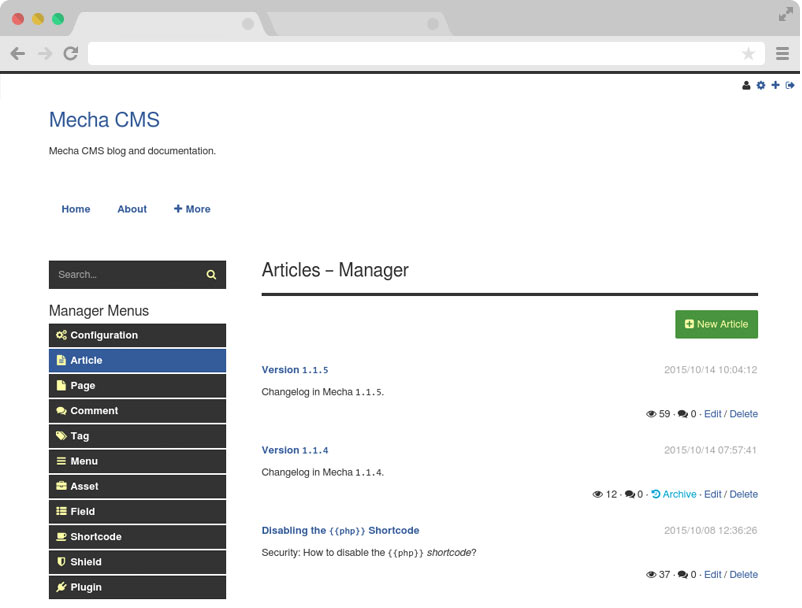
Task: Click the Shield icon in sidebar
Action: coord(61,561)
